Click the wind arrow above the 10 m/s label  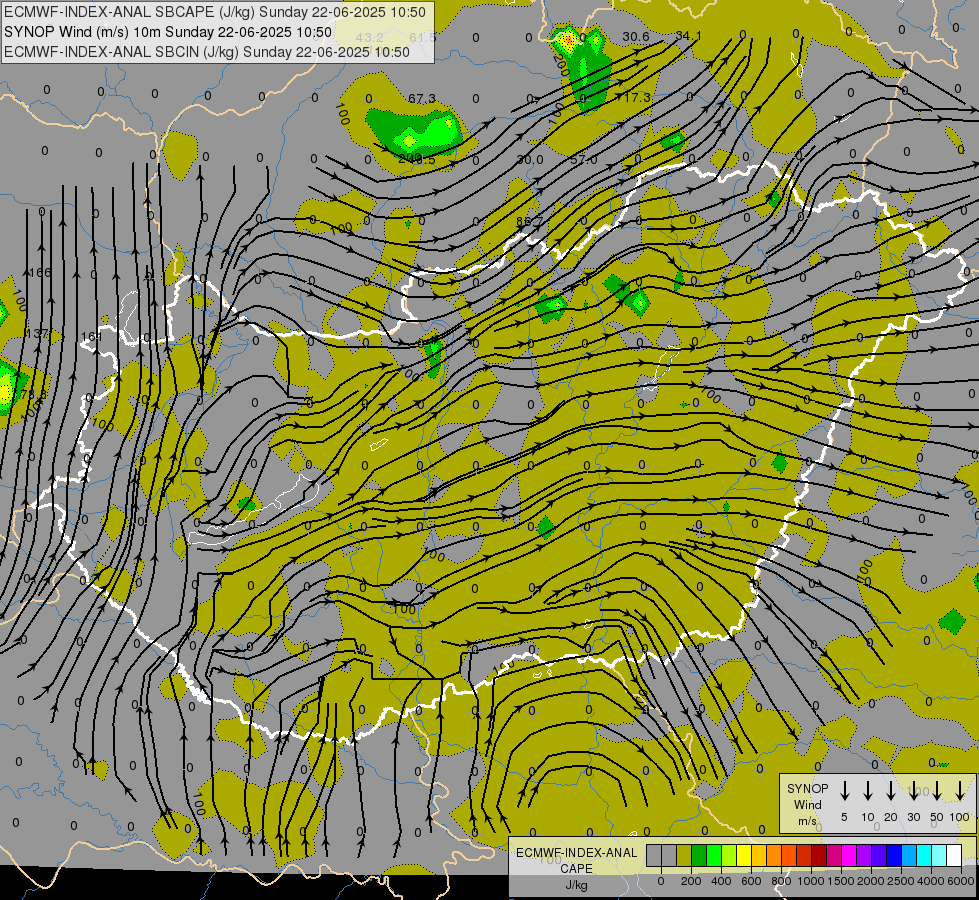coord(868,790)
